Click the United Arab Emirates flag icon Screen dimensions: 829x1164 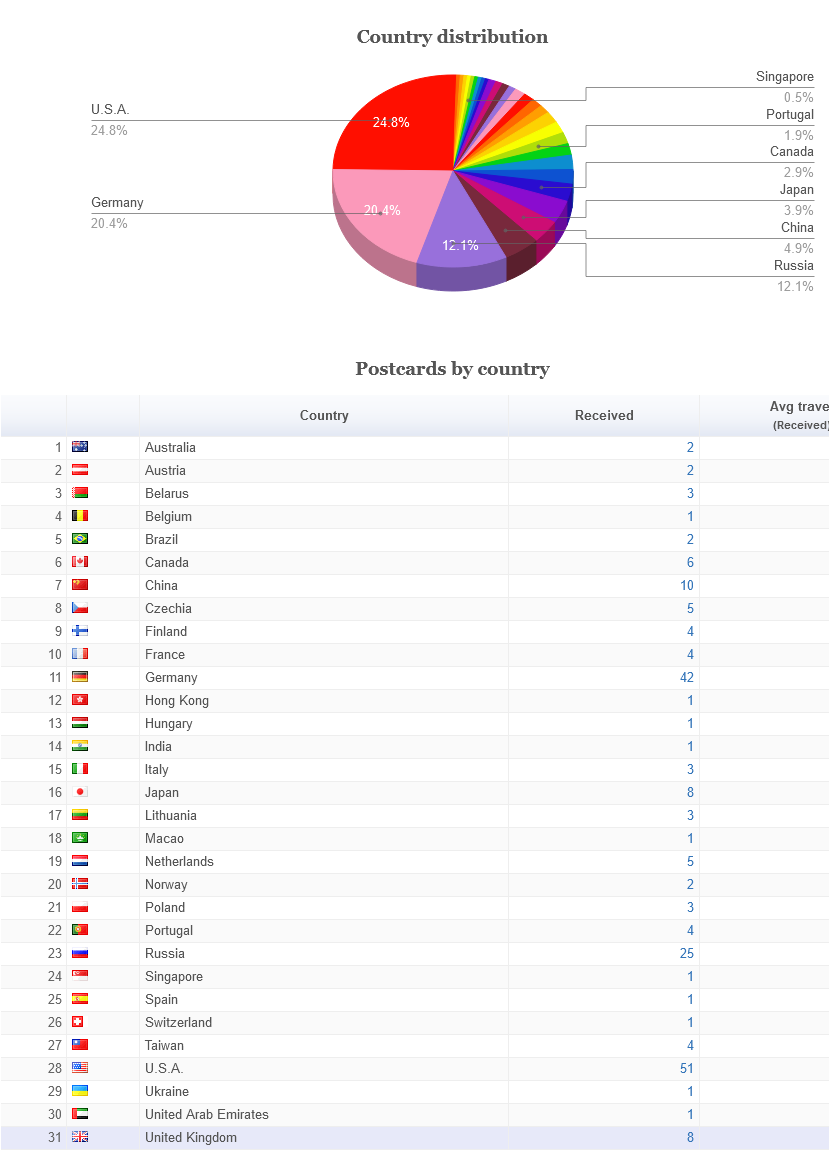click(80, 1114)
